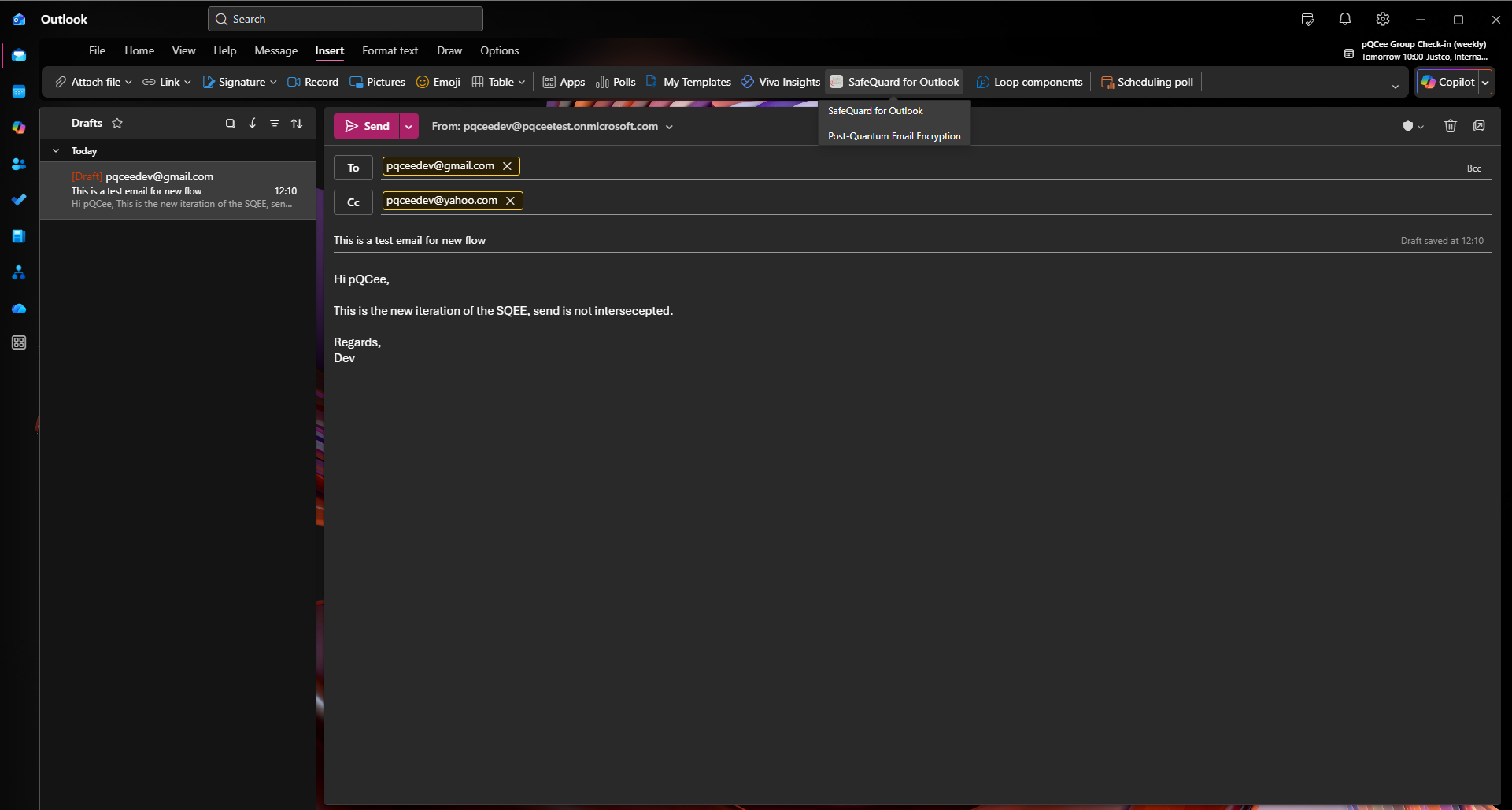
Task: Open Microsoft To Do from the sidebar
Action: (19, 200)
